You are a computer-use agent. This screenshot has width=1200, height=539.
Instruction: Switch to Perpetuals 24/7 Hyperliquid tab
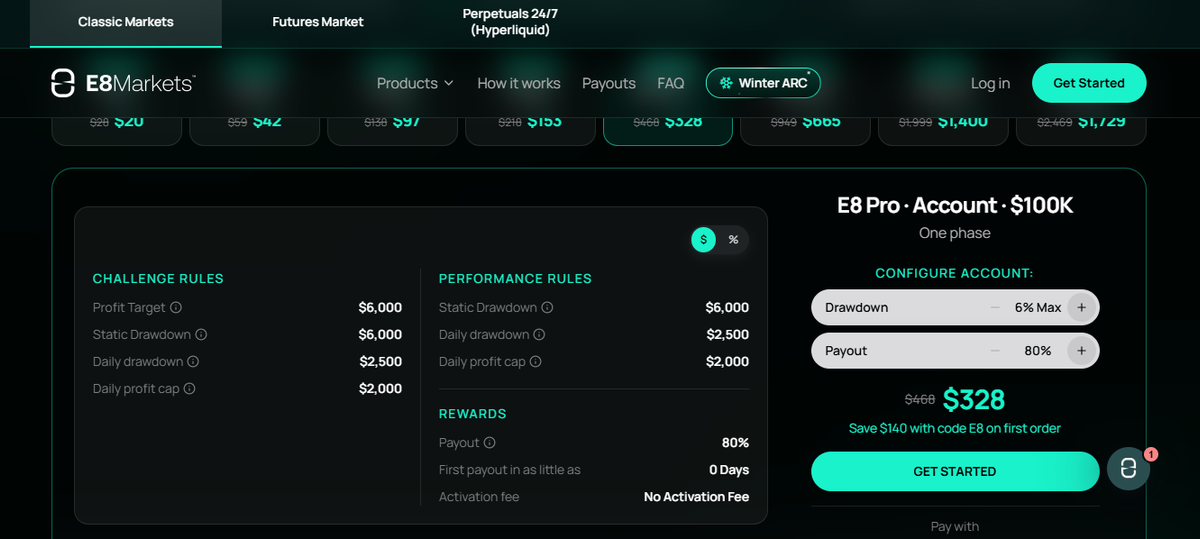[510, 22]
